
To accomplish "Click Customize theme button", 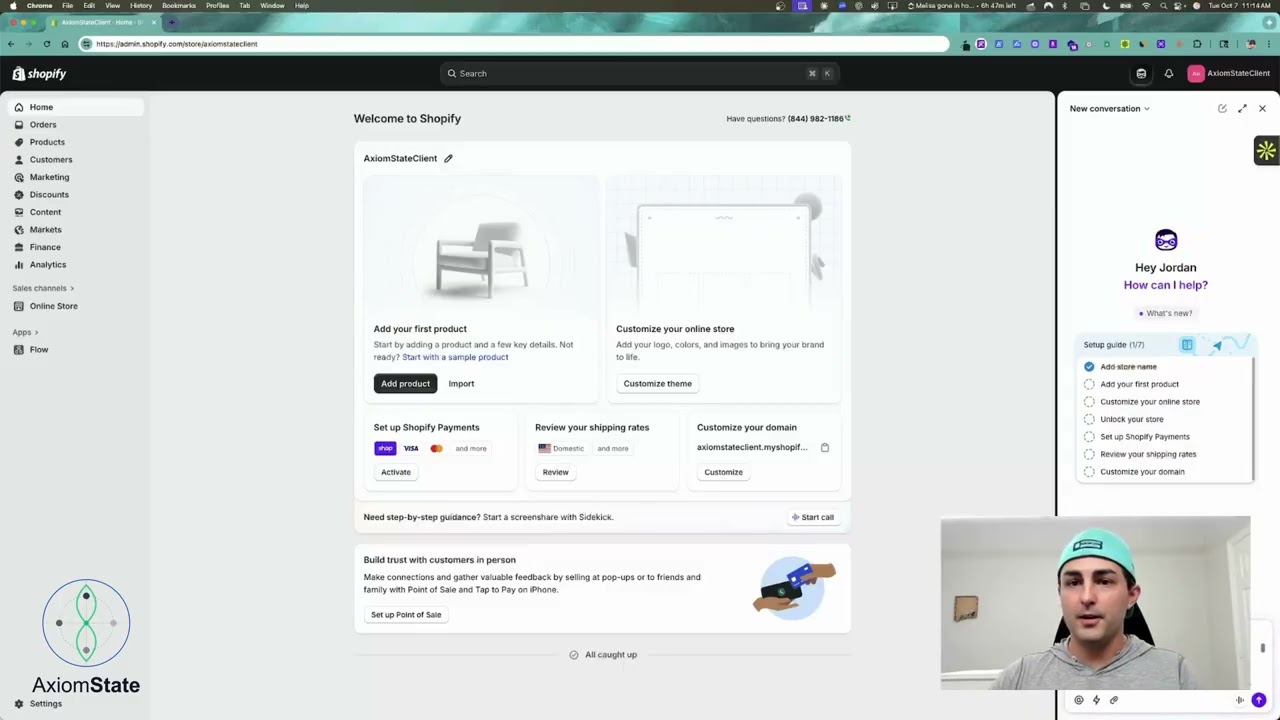I will (x=657, y=384).
